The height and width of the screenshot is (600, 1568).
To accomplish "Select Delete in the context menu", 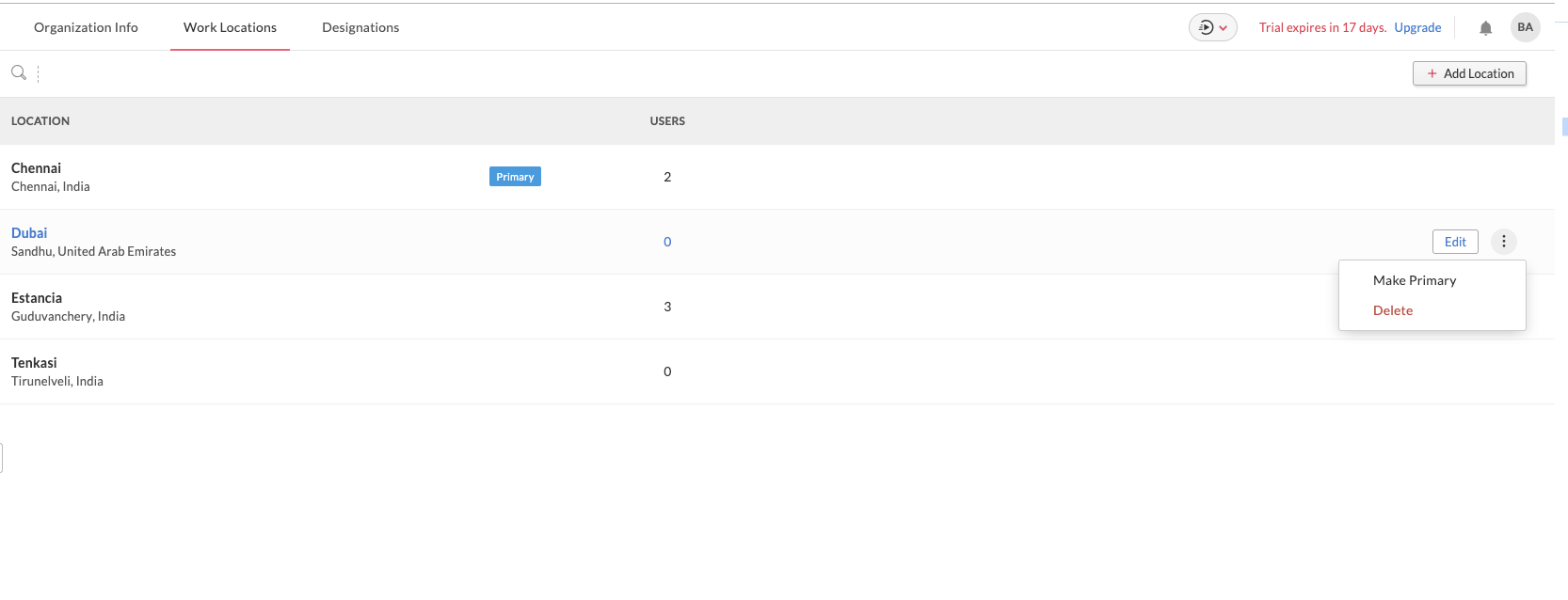I will pos(1392,310).
